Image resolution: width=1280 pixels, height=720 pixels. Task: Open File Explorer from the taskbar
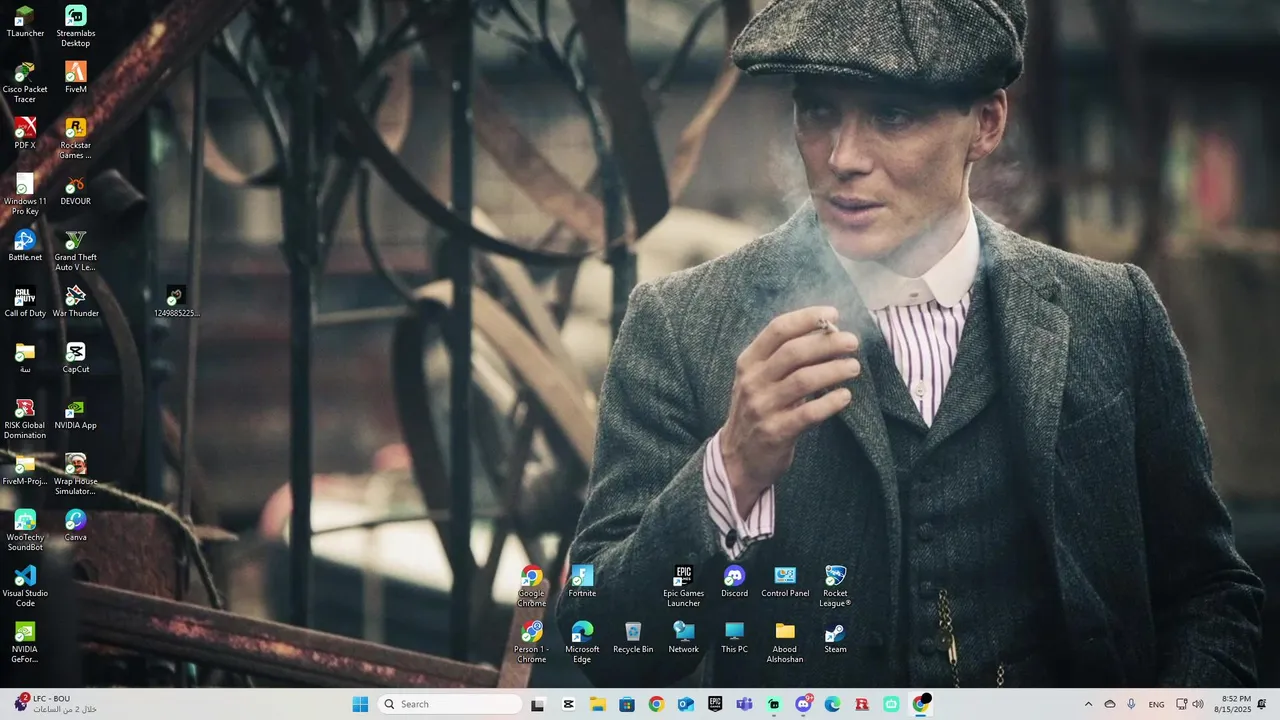[x=597, y=704]
